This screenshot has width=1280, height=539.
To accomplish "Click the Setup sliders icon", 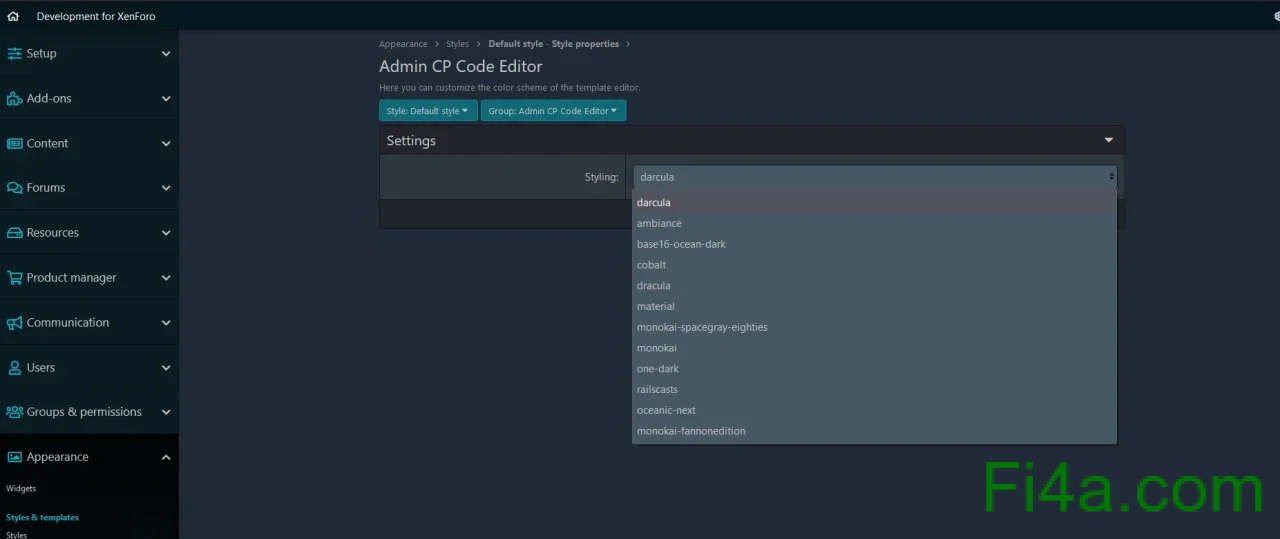I will coord(14,54).
